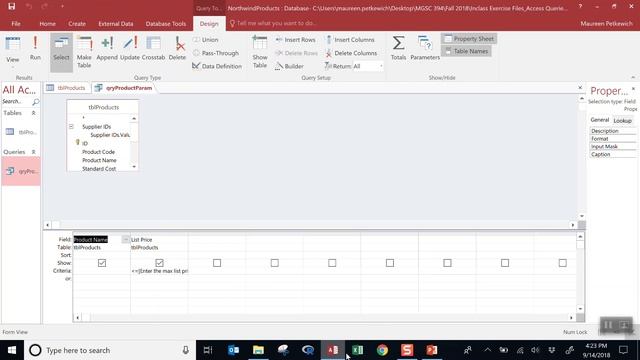The image size is (640, 360).
Task: Check Show box in last grid column
Action: [x=562, y=263]
